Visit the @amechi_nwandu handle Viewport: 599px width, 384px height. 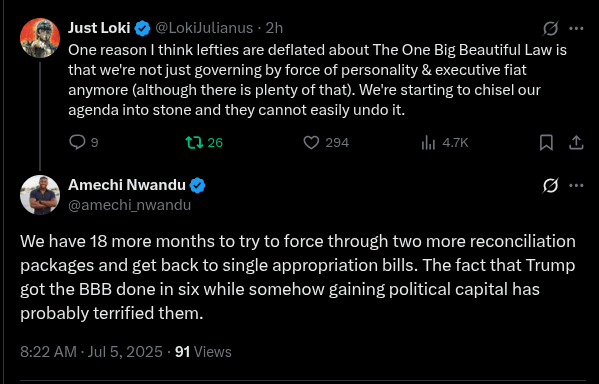130,205
